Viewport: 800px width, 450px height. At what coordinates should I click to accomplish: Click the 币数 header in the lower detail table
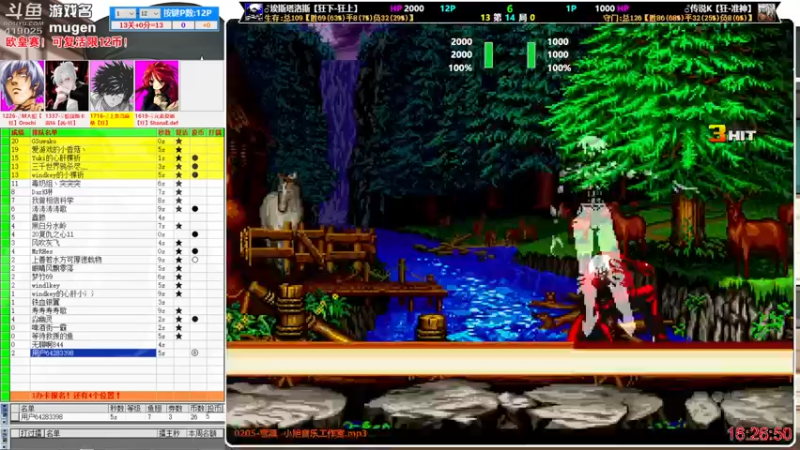tap(197, 409)
